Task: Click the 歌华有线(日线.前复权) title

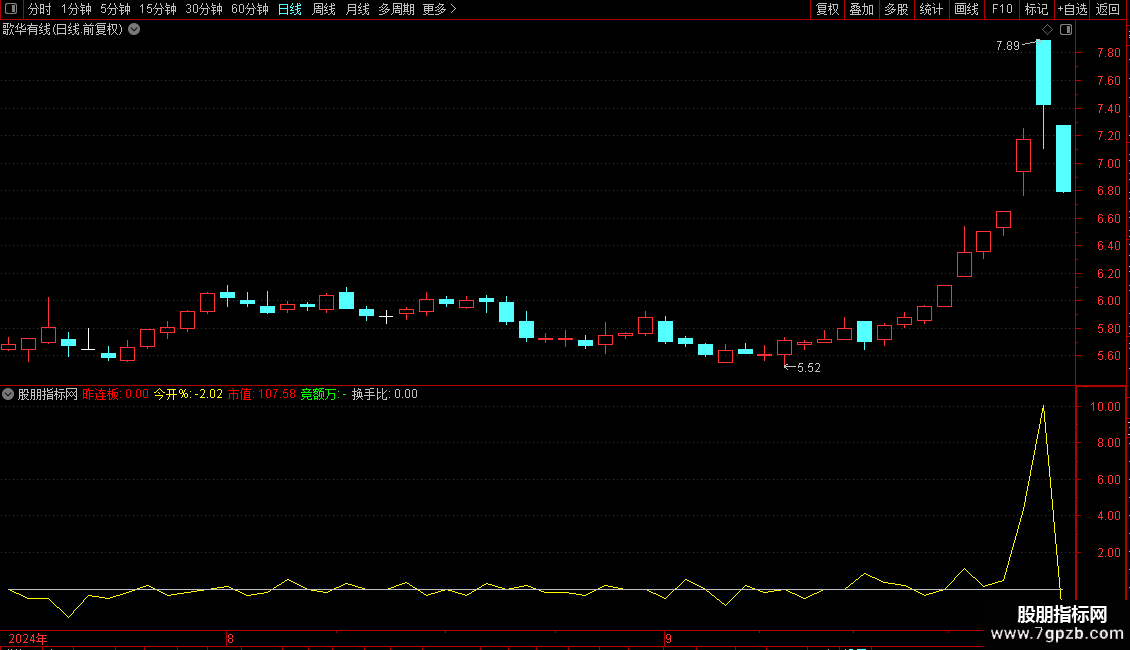Action: tap(62, 30)
